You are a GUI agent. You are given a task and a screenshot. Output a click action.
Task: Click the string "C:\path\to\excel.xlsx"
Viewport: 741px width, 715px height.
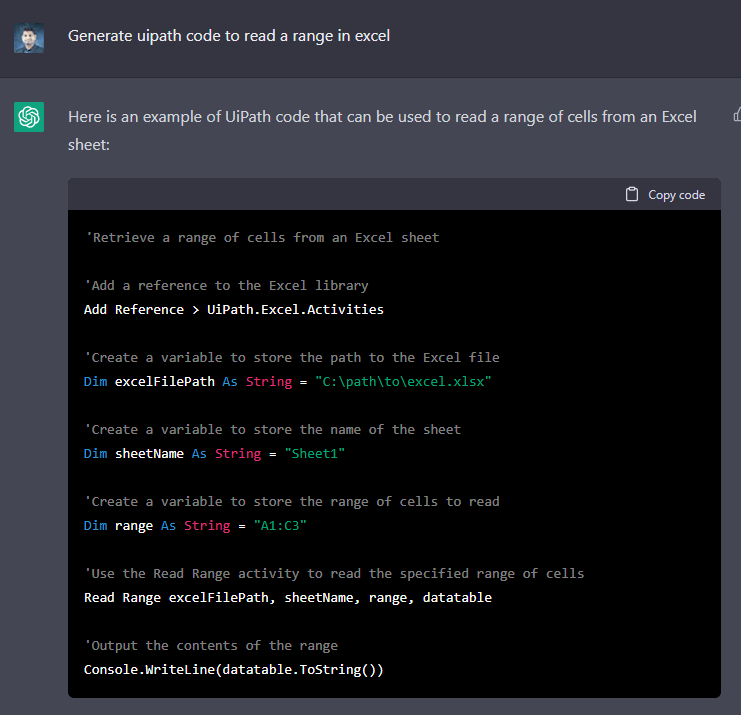tap(404, 382)
